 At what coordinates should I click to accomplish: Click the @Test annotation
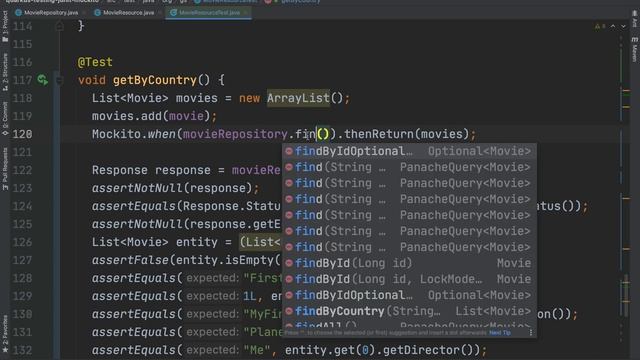click(x=95, y=62)
